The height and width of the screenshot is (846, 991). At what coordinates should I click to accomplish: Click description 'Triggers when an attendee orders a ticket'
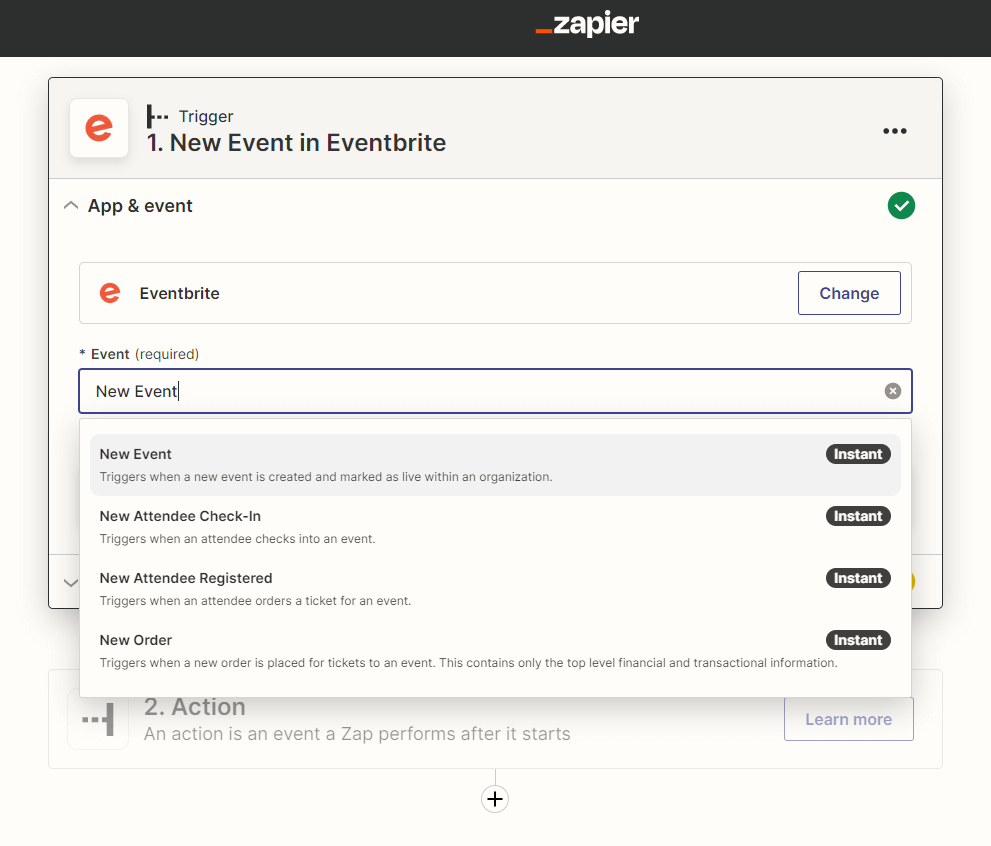[x=255, y=601]
